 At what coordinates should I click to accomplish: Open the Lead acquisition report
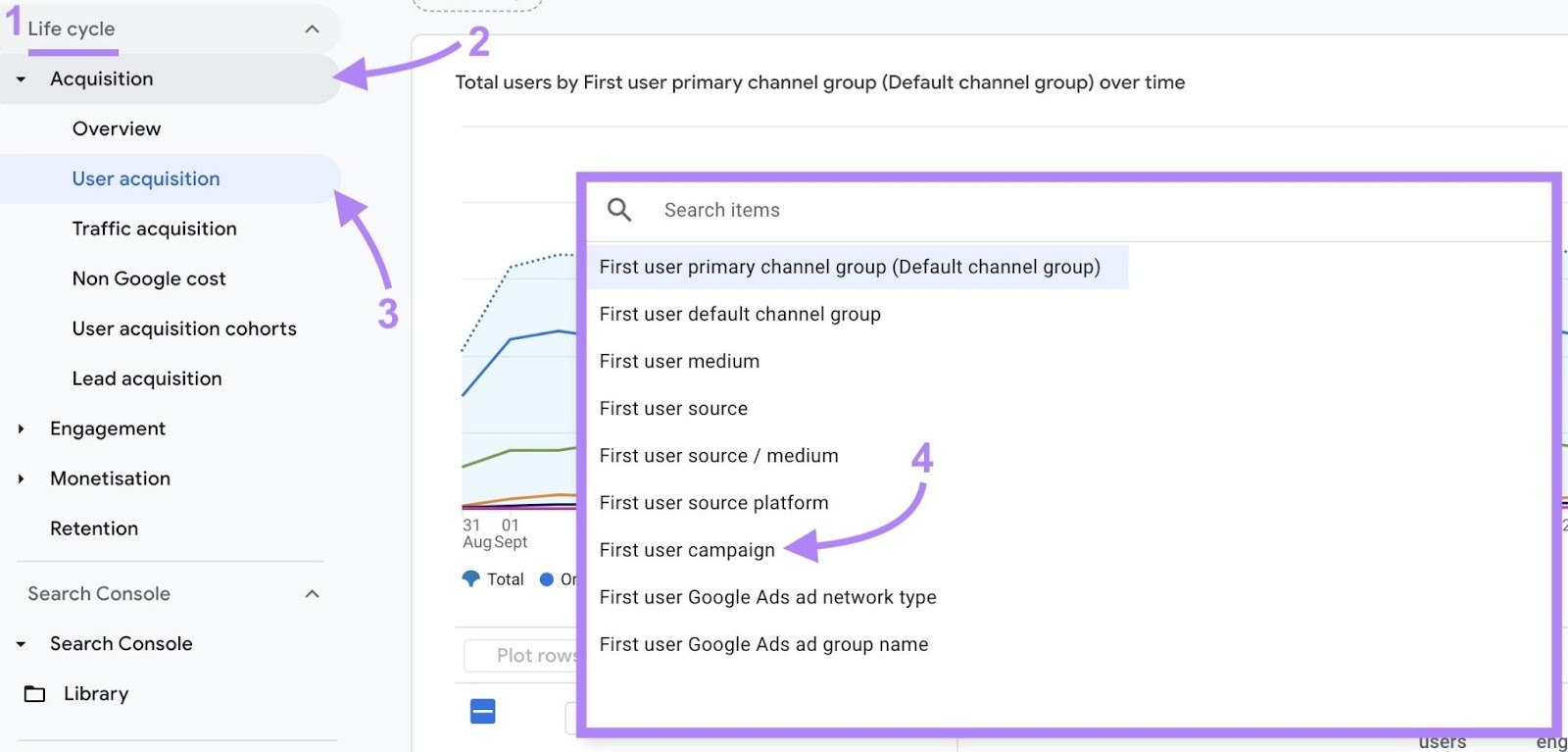pos(147,378)
